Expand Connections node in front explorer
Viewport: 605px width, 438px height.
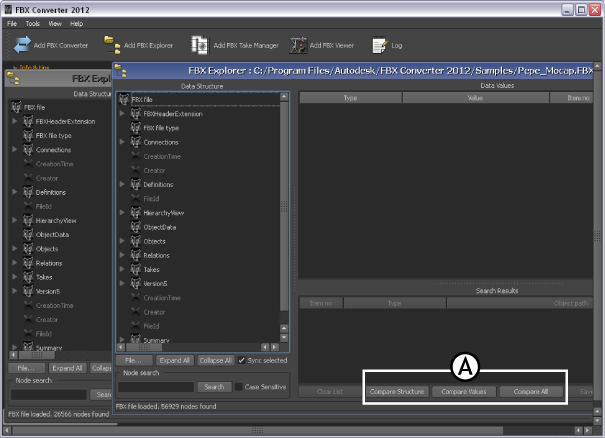(122, 142)
